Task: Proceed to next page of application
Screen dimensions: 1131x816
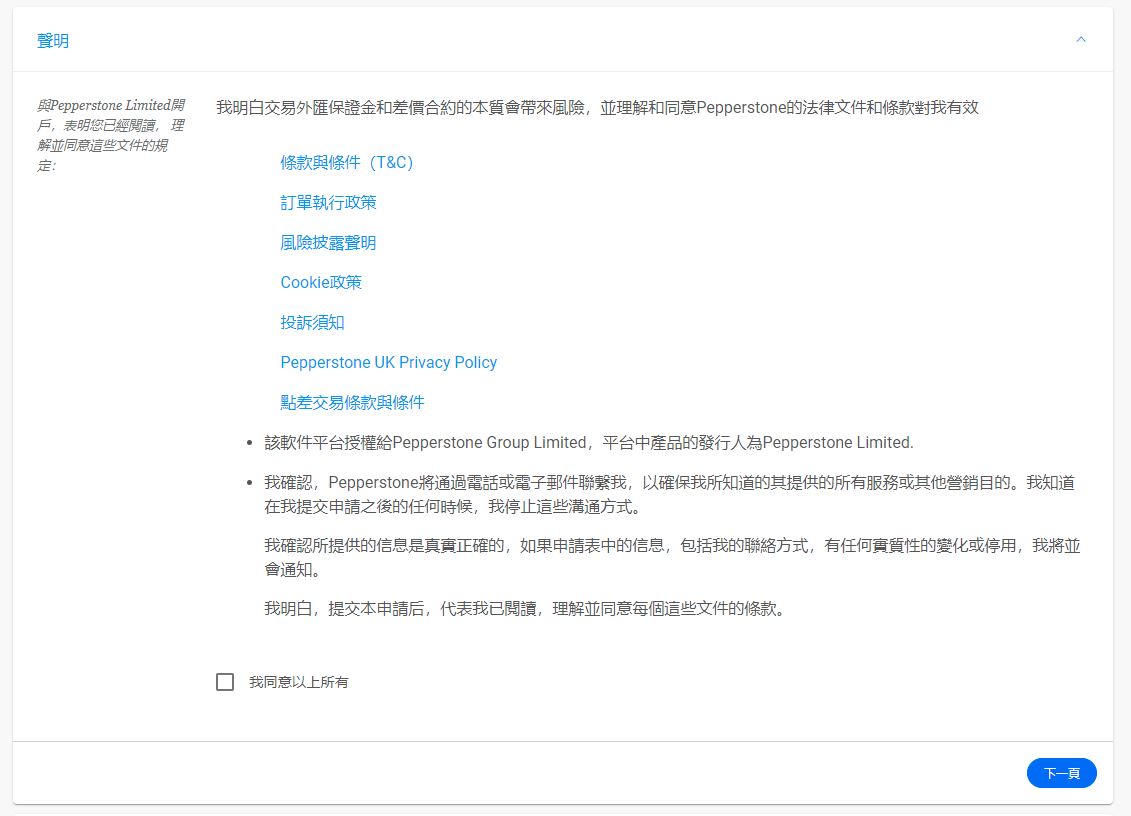Action: pos(1061,773)
